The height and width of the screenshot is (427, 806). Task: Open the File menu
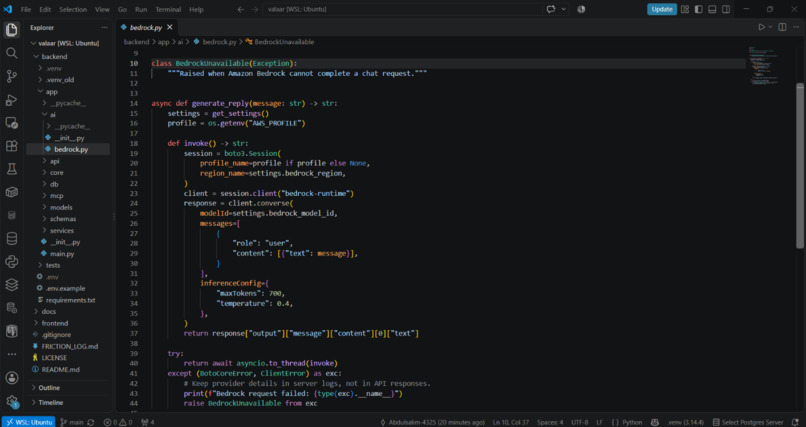click(x=26, y=9)
